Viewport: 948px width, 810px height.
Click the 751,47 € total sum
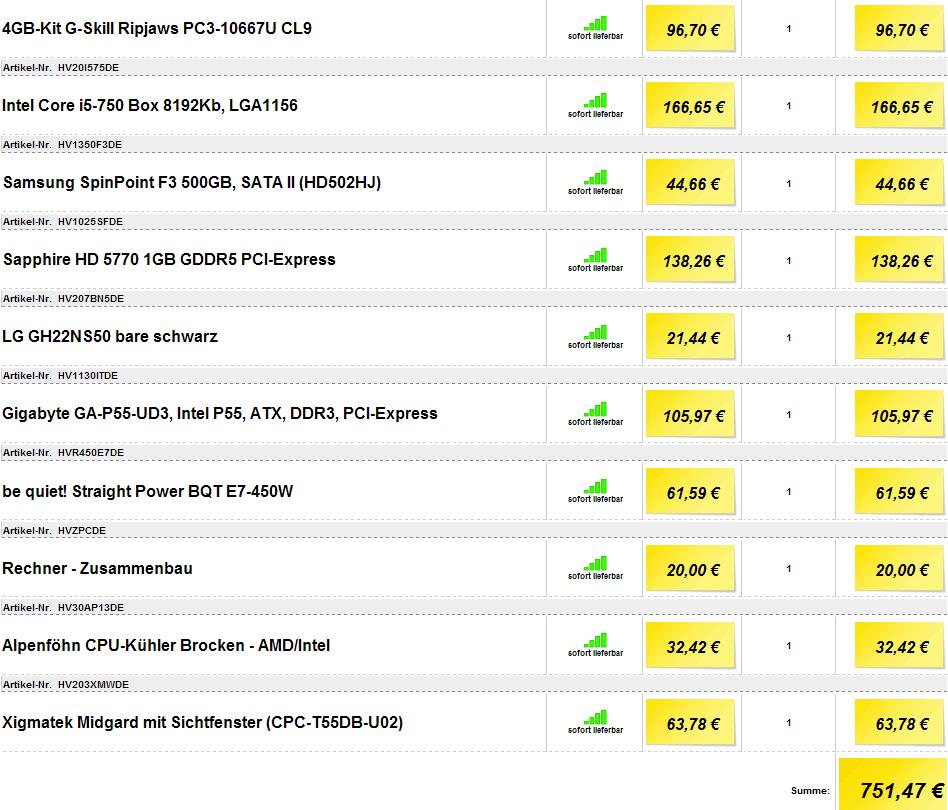(893, 785)
